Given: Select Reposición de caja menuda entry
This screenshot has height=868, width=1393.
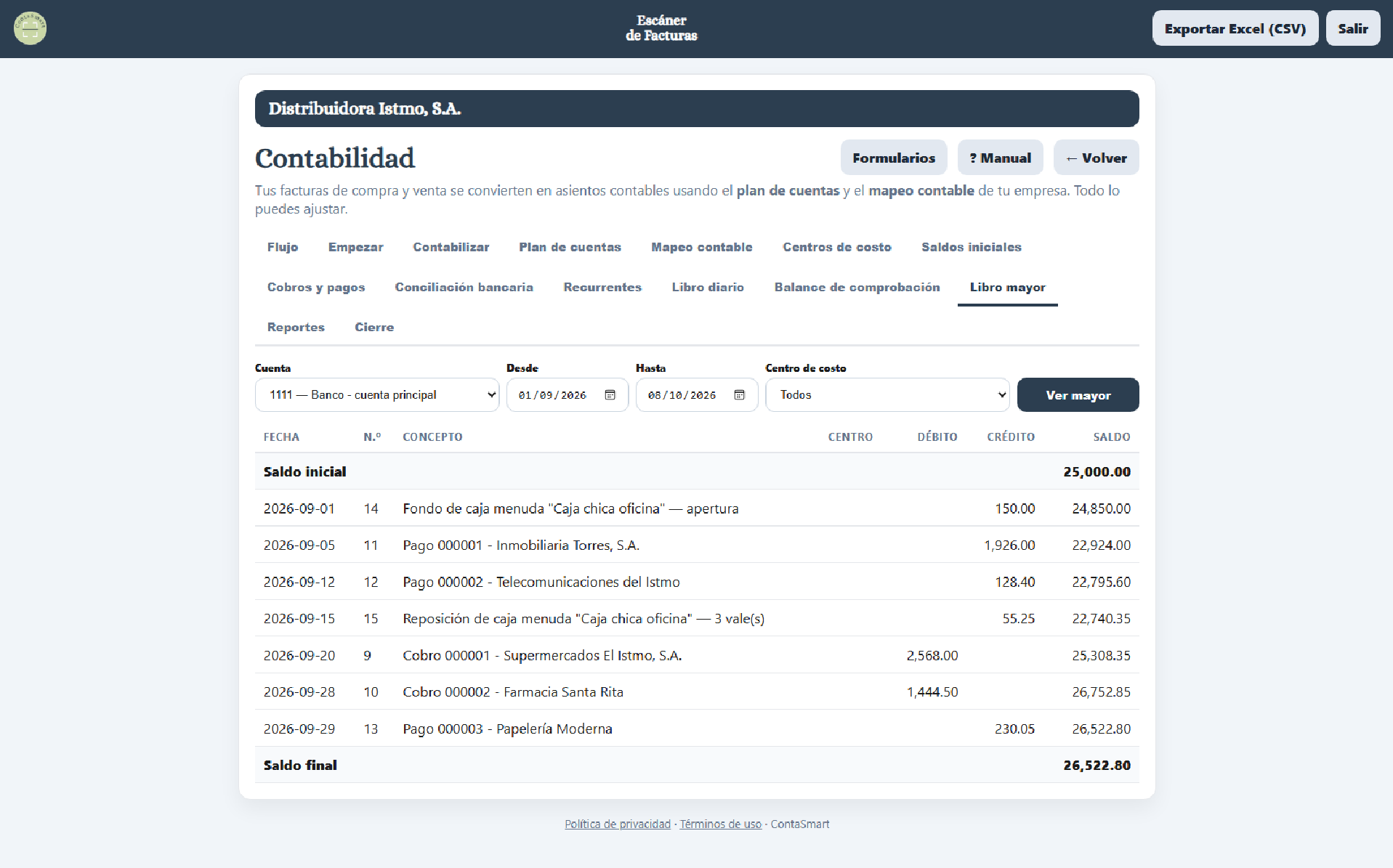Looking at the screenshot, I should (x=697, y=618).
